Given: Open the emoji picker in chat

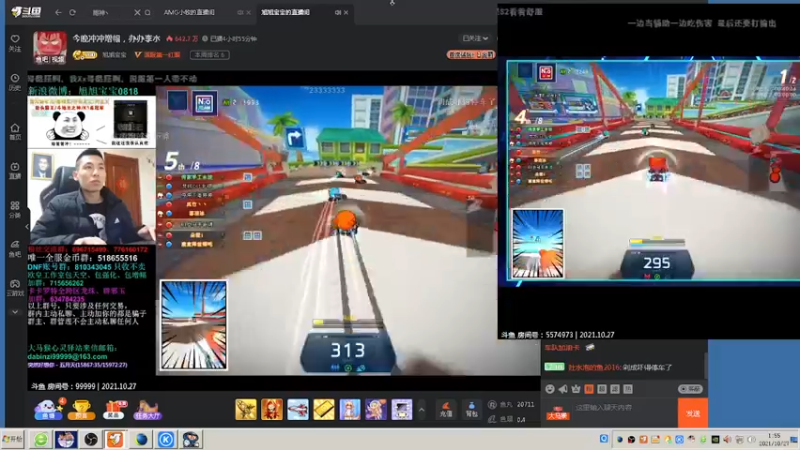Looking at the screenshot, I should pyautogui.click(x=550, y=389).
